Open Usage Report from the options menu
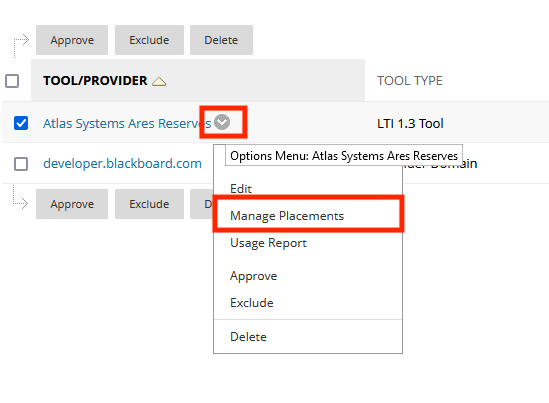The width and height of the screenshot is (549, 403). (x=268, y=243)
